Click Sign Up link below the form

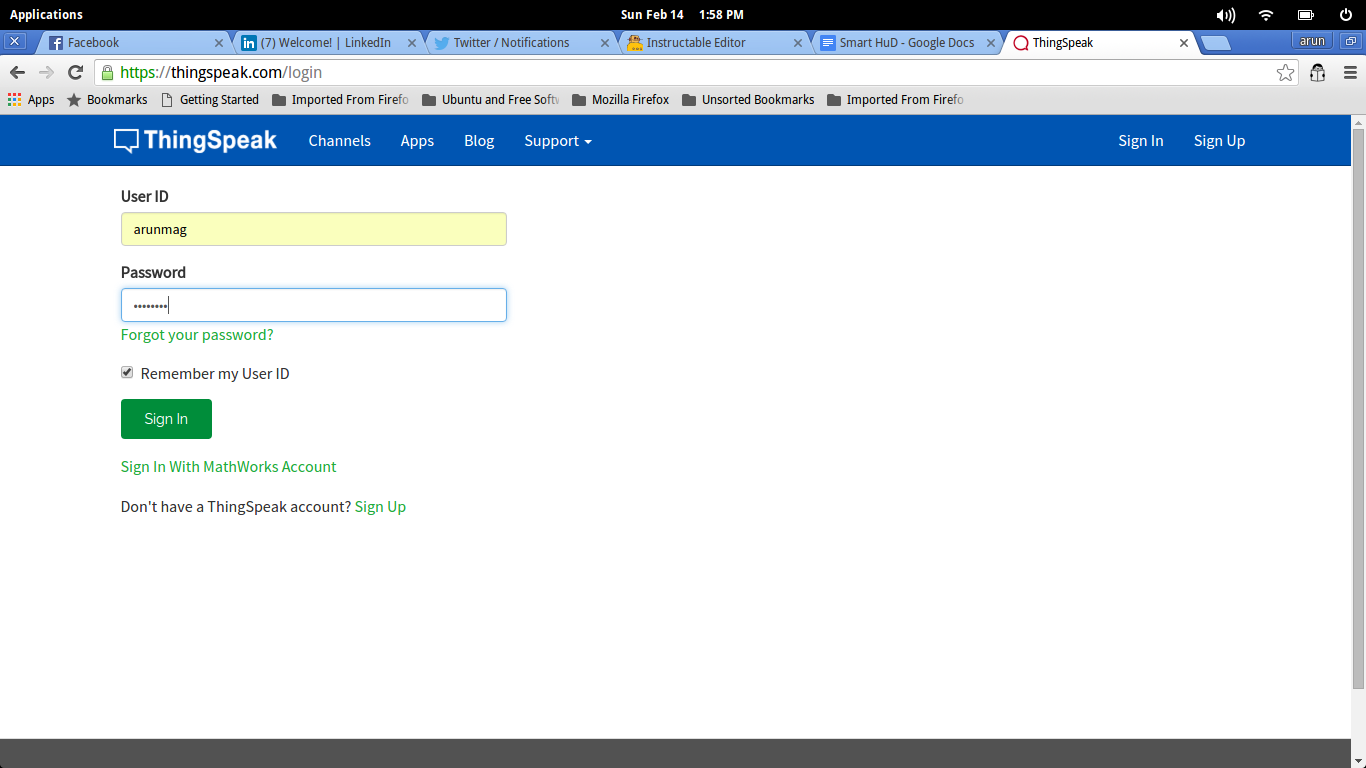coord(380,507)
